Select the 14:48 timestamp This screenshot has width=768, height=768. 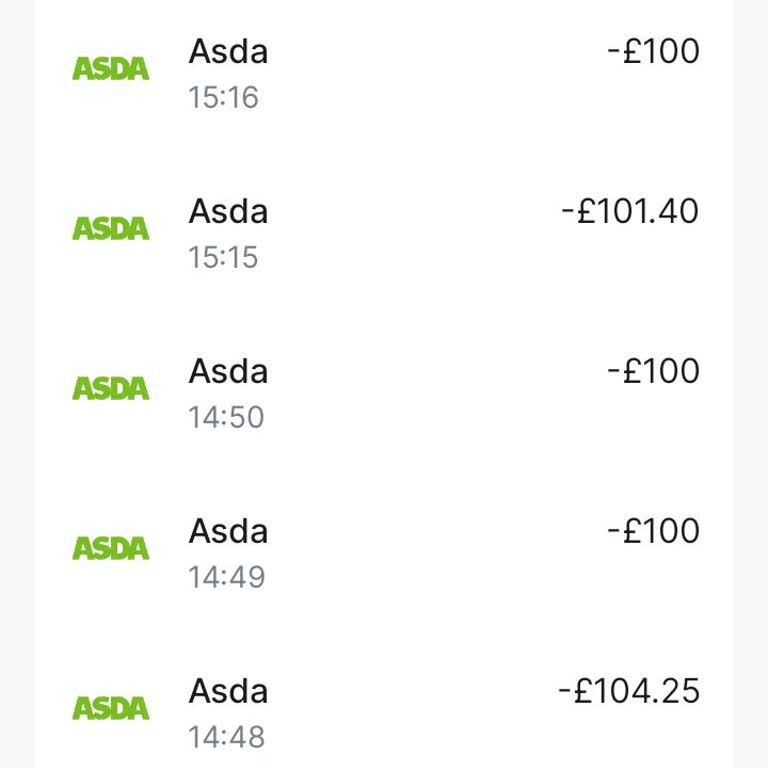[x=226, y=737]
